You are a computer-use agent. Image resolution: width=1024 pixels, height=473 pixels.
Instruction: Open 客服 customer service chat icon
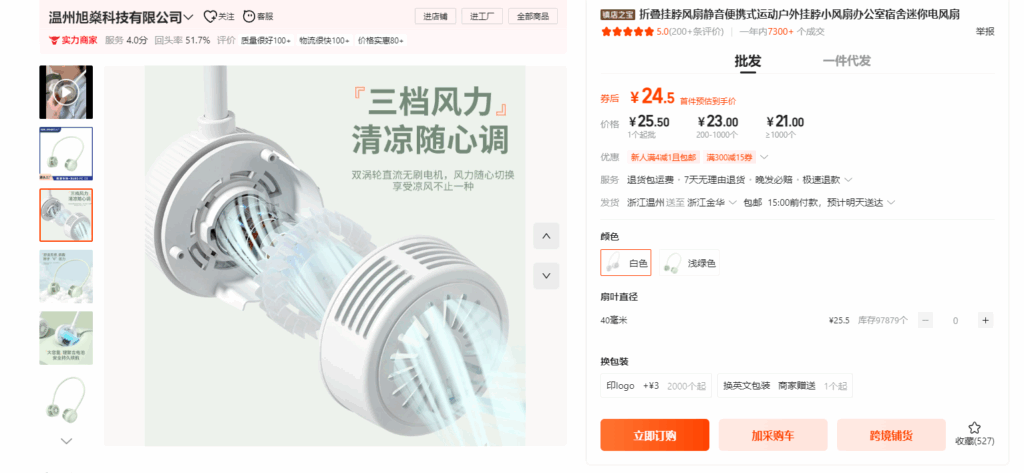tap(249, 16)
